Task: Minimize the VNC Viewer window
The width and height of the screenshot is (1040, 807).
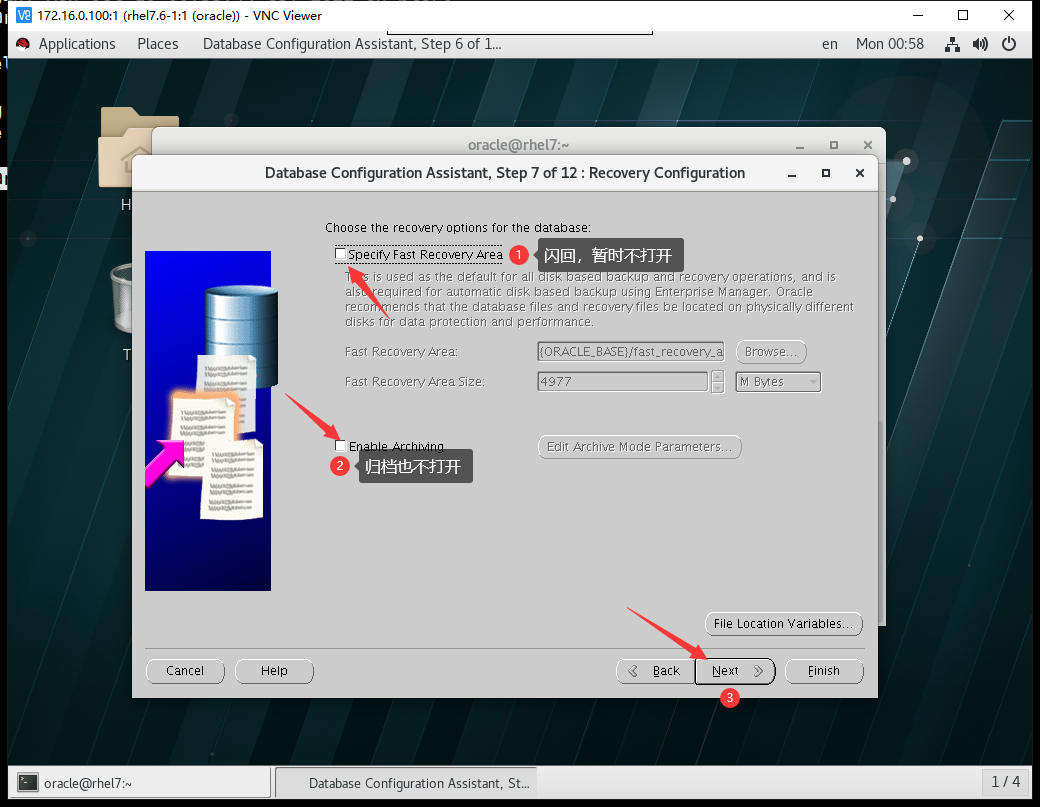Action: [918, 15]
